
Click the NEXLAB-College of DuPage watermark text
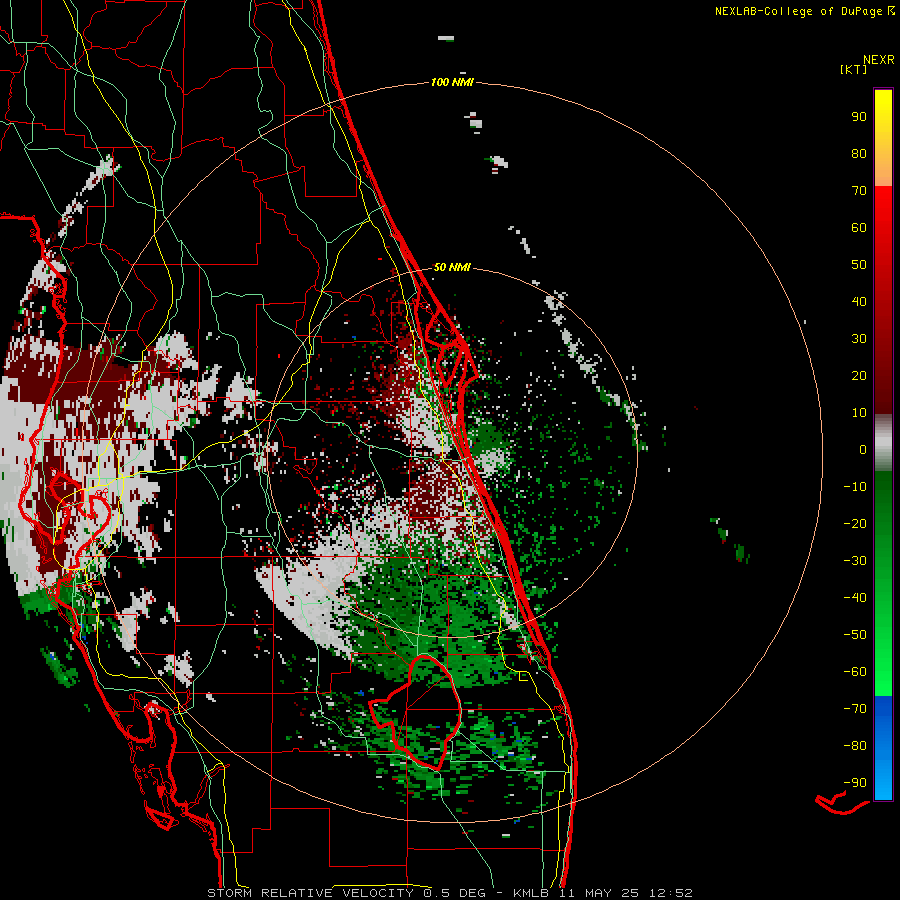pyautogui.click(x=804, y=11)
